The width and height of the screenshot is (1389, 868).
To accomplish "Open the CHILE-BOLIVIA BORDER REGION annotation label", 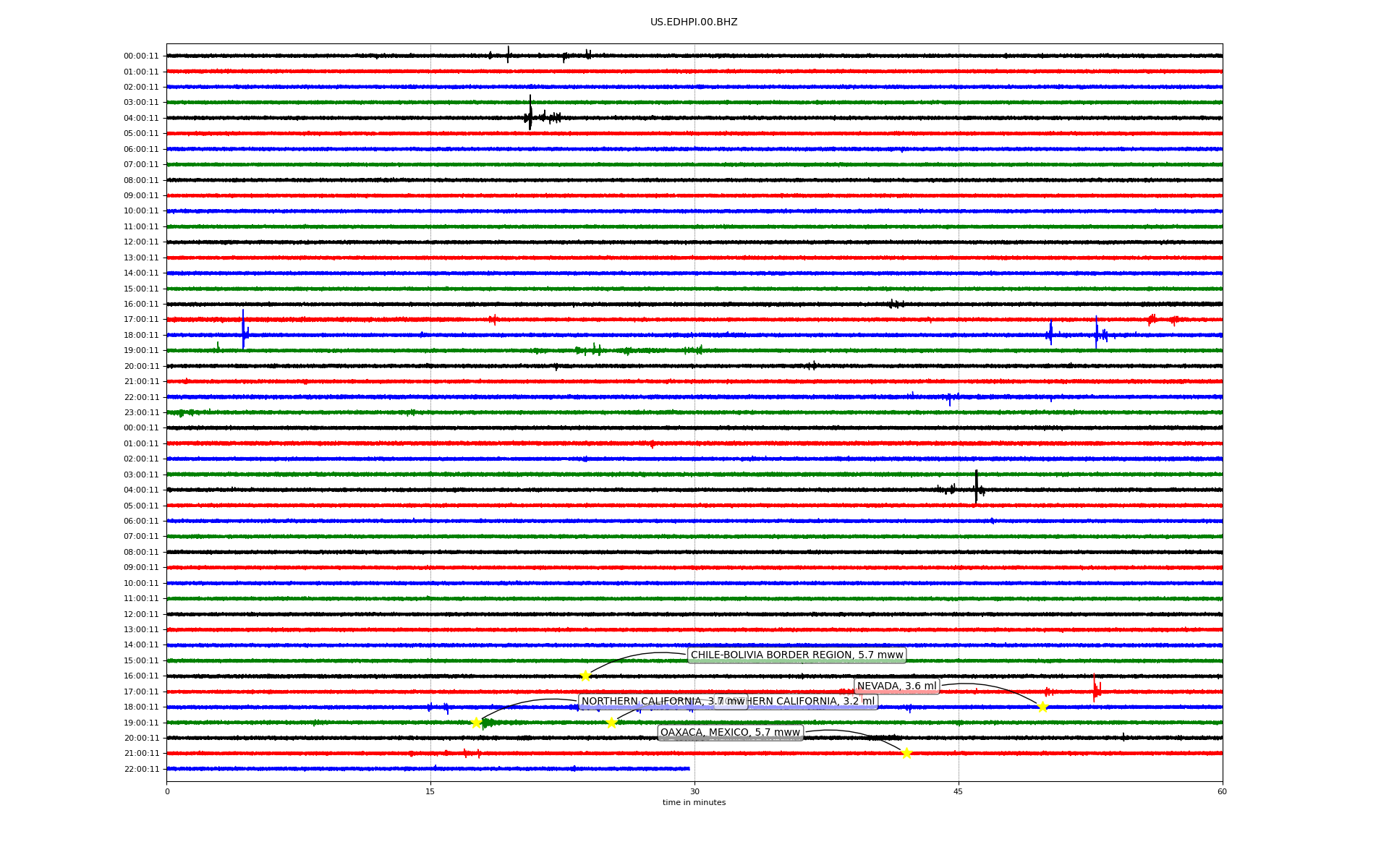I will pos(797,655).
